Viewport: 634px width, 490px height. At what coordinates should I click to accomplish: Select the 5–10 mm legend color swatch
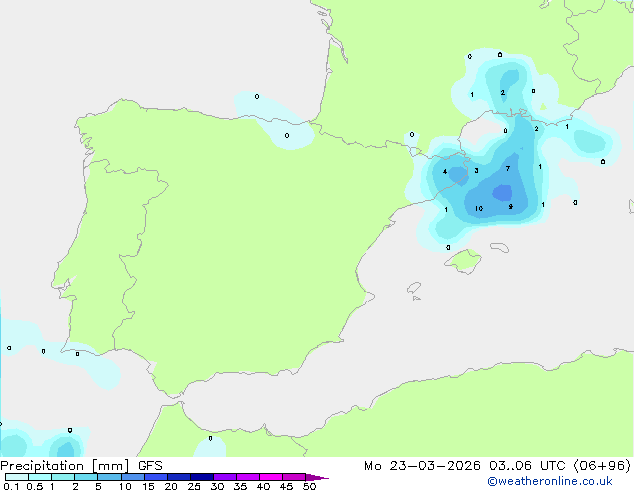(109, 477)
